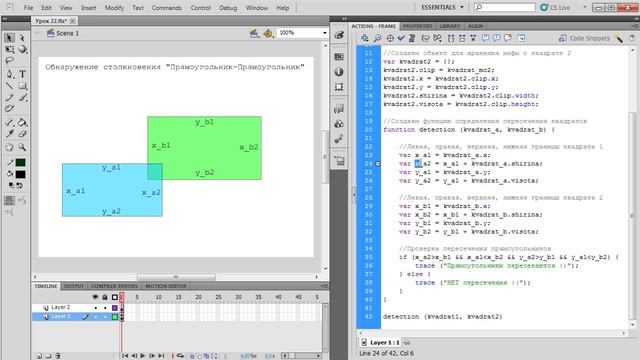The image size is (640, 360).
Task: Switch to Properties tab
Action: 417,26
